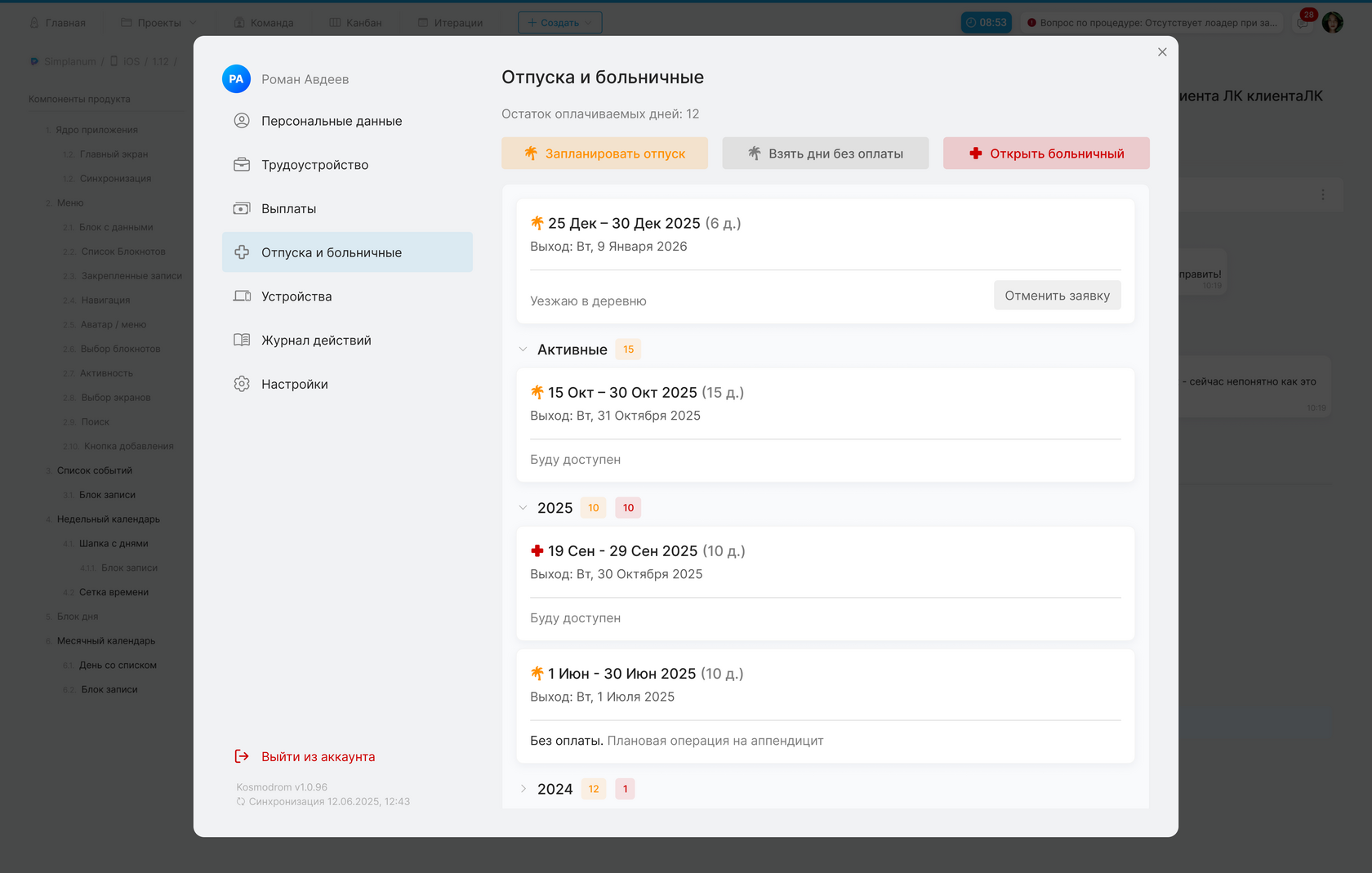Image resolution: width=1372 pixels, height=873 pixels.
Task: Click palm icon on 25 Дек vacation card
Action: tap(537, 223)
